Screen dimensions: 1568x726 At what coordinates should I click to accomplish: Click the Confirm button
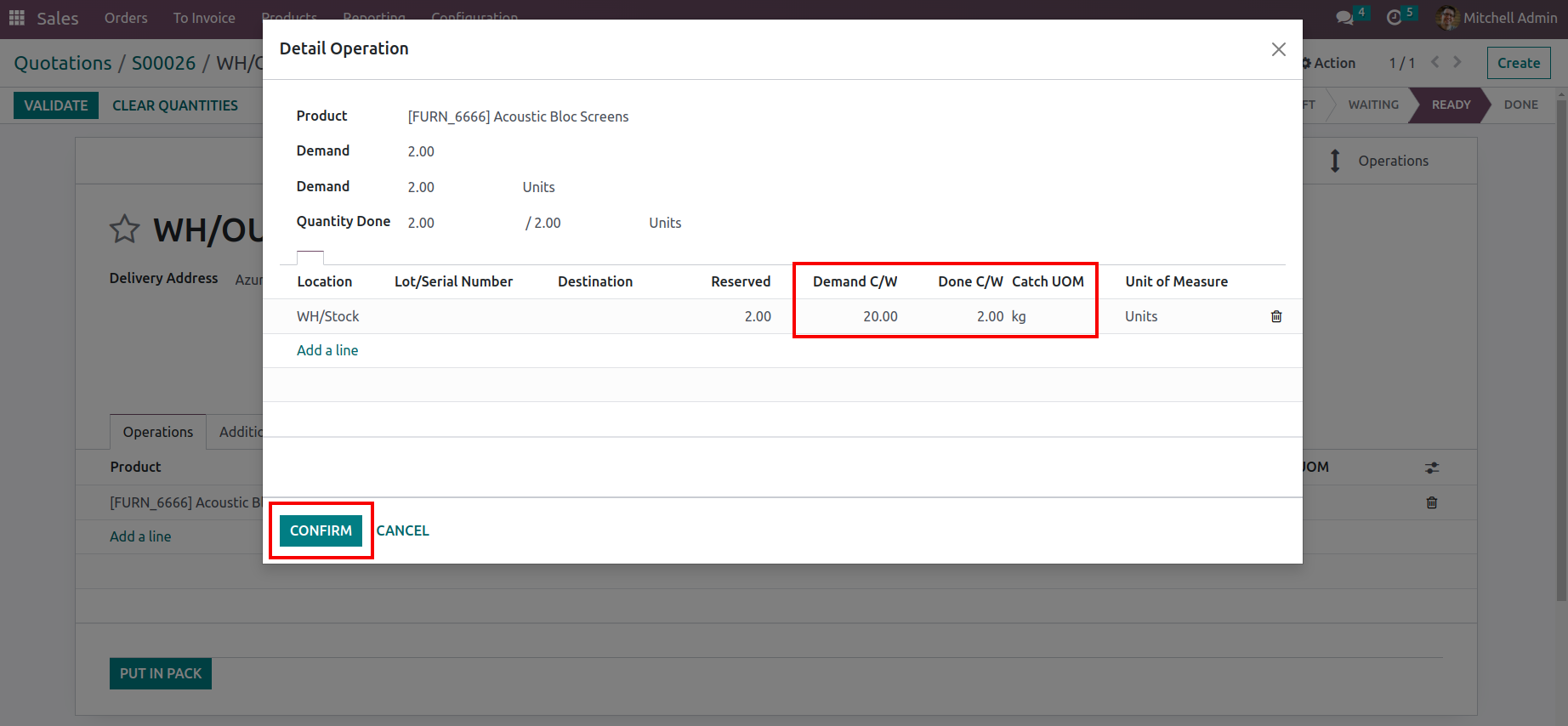click(x=321, y=530)
